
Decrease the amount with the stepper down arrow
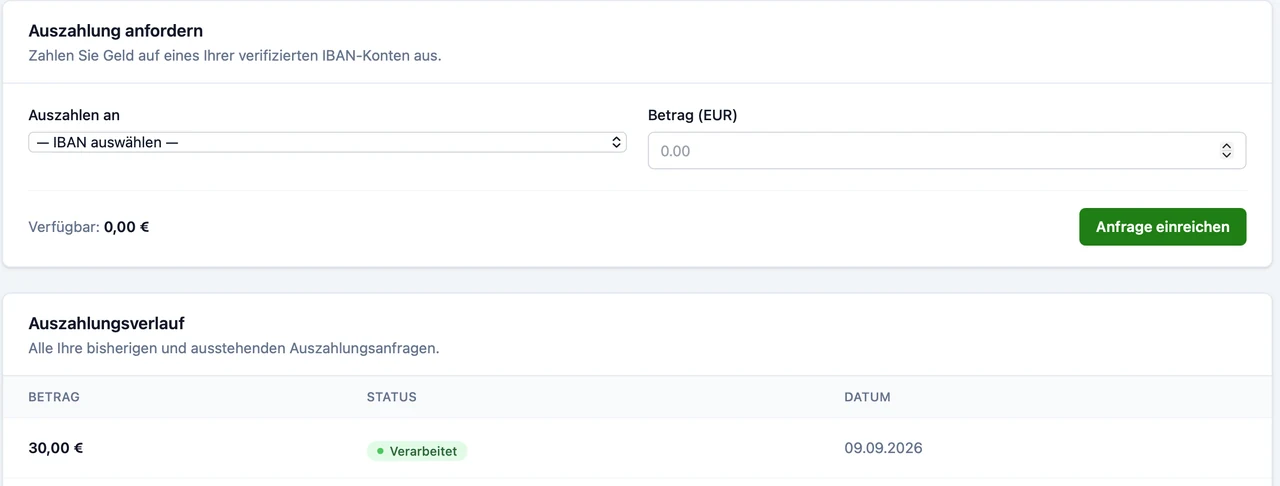coord(1227,155)
